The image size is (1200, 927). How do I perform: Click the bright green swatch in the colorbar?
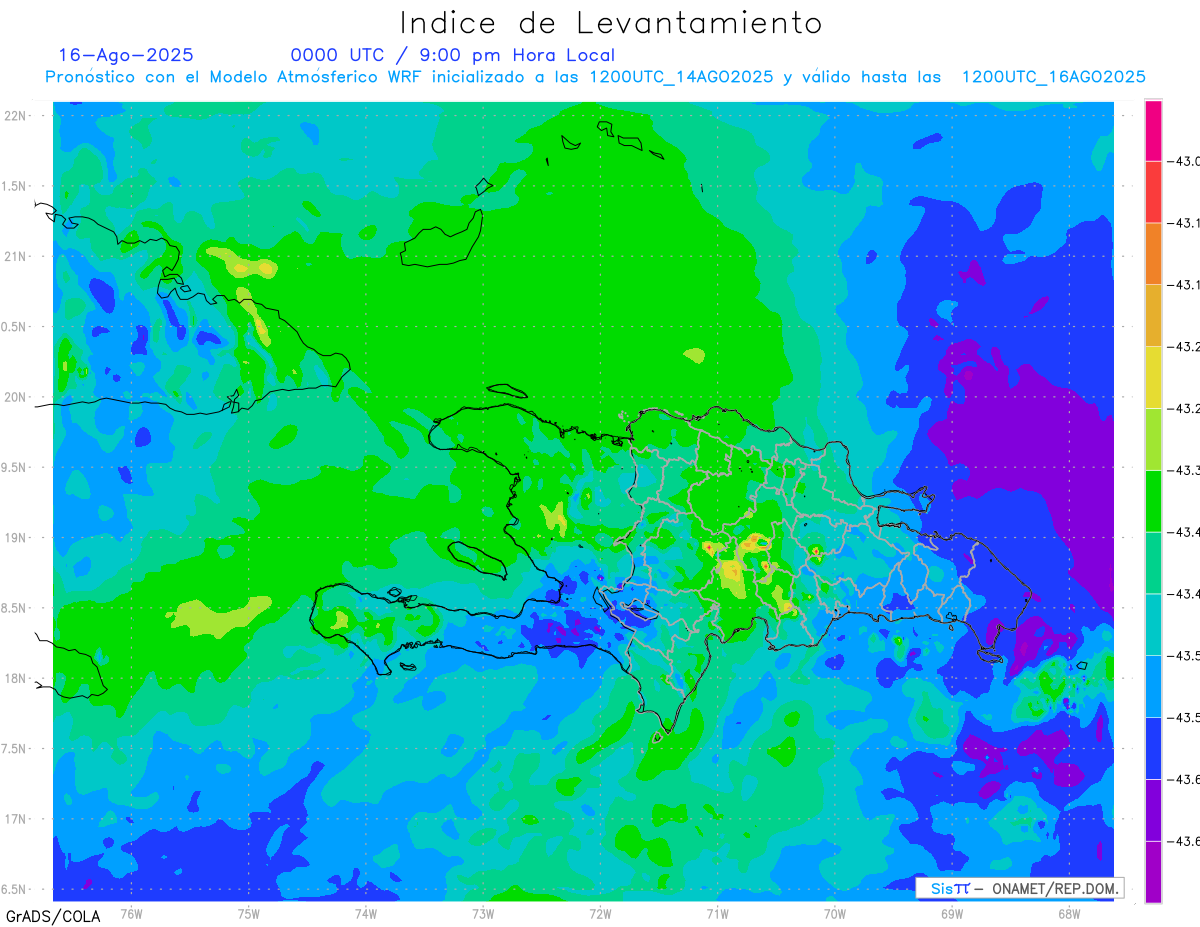(1153, 501)
